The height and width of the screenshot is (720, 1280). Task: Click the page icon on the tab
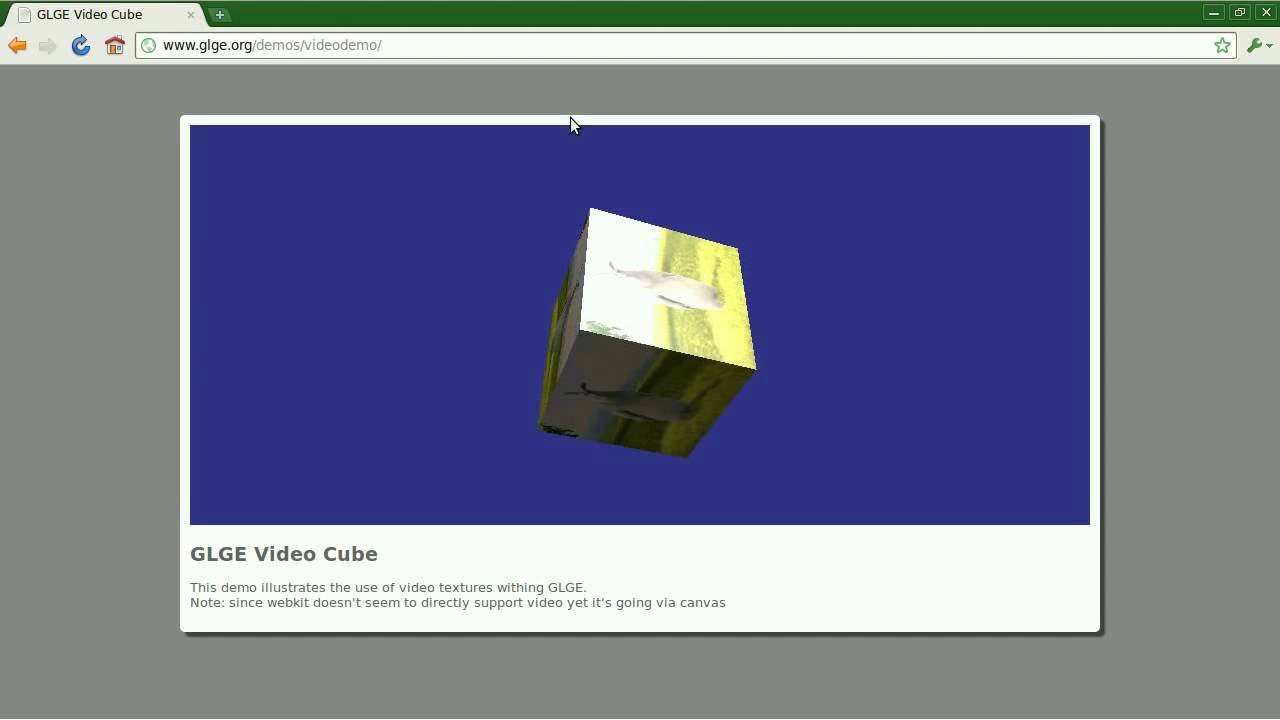point(24,15)
